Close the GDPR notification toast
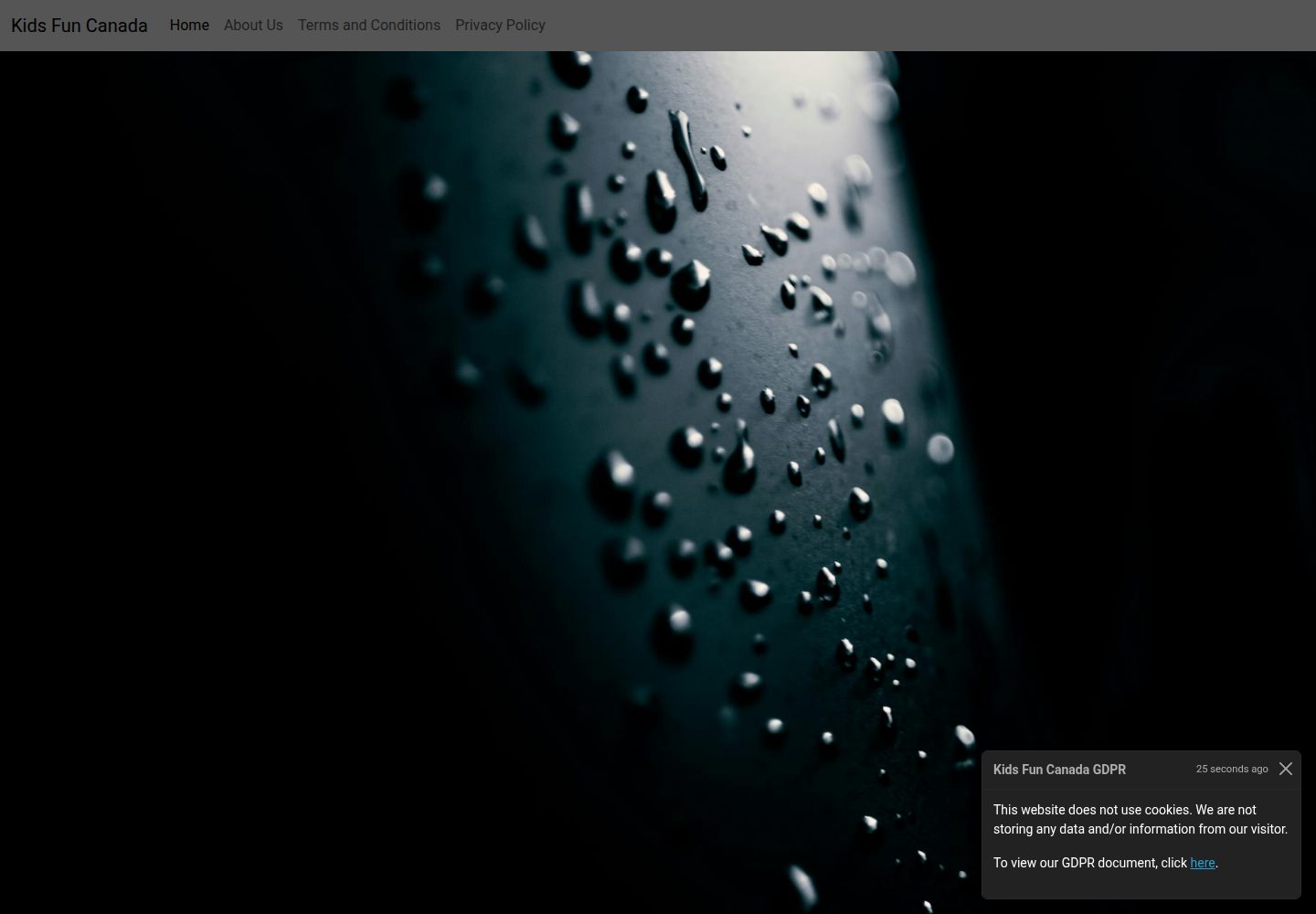Image resolution: width=1316 pixels, height=914 pixels. [x=1286, y=769]
